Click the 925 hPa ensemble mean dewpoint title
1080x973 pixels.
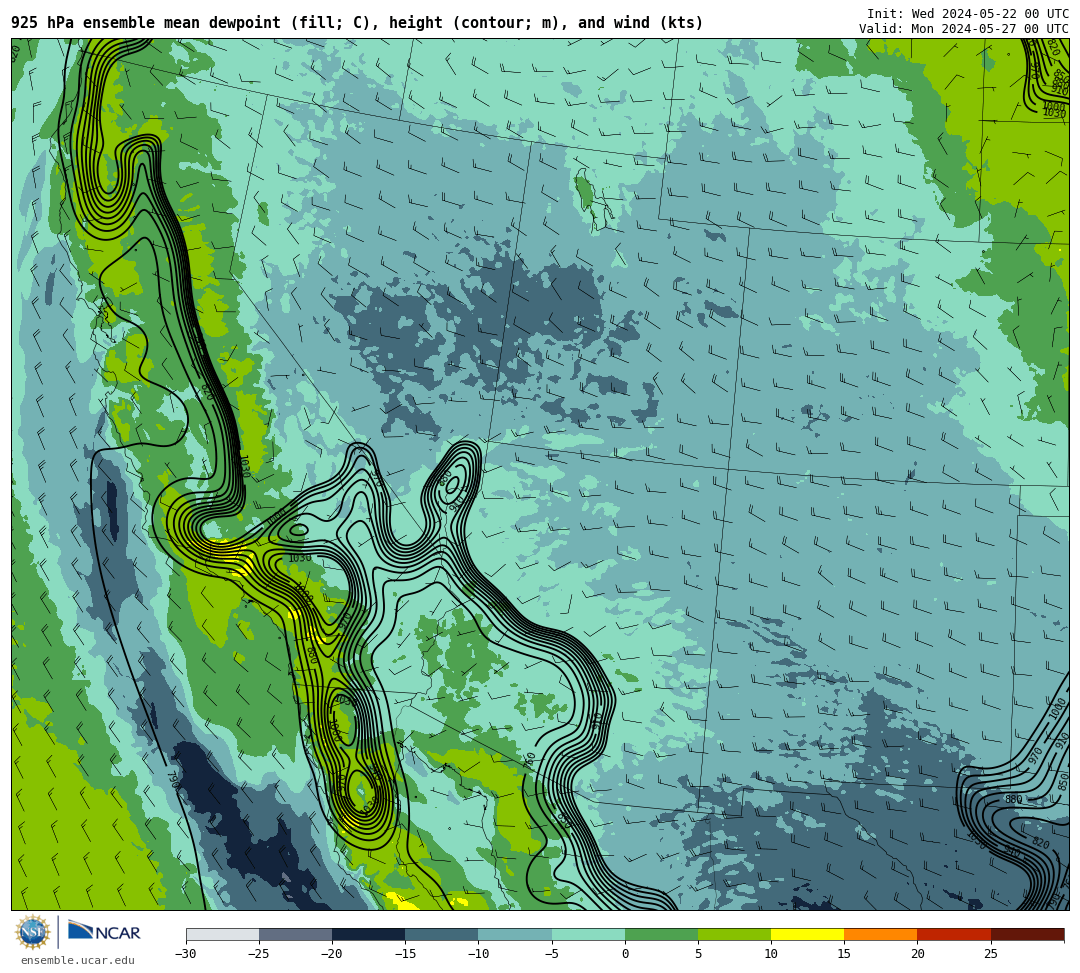(x=357, y=23)
